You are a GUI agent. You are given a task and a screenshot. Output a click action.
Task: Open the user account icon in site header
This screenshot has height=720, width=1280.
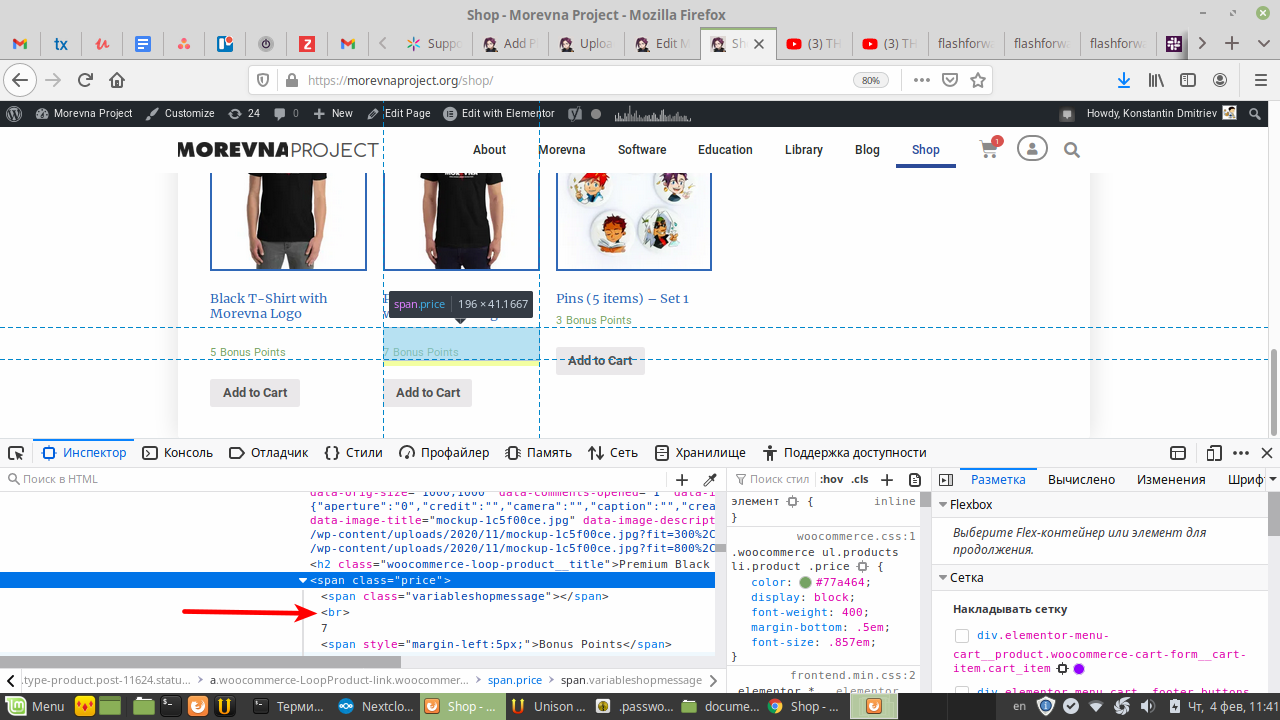click(x=1031, y=149)
